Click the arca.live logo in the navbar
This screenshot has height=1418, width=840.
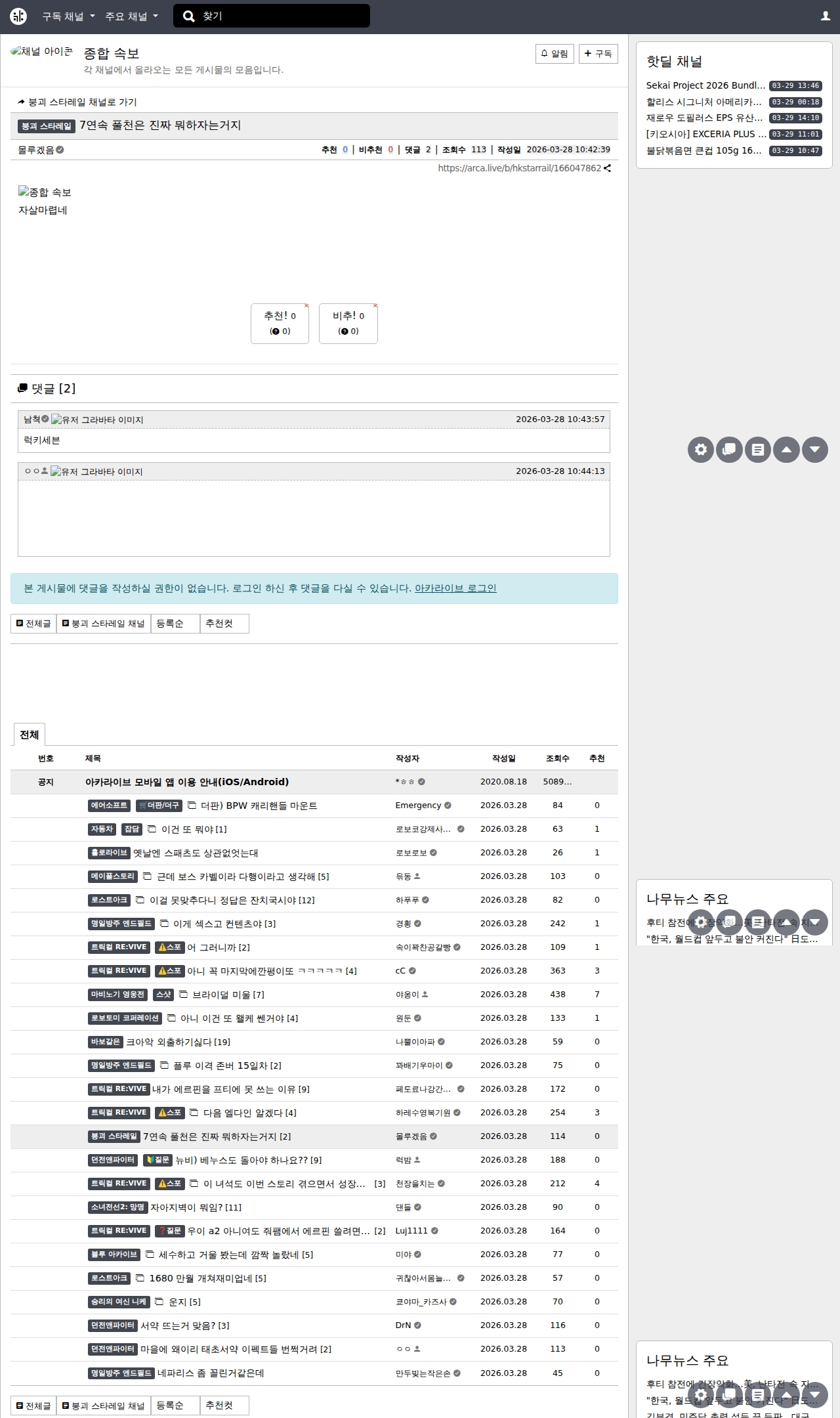(18, 16)
